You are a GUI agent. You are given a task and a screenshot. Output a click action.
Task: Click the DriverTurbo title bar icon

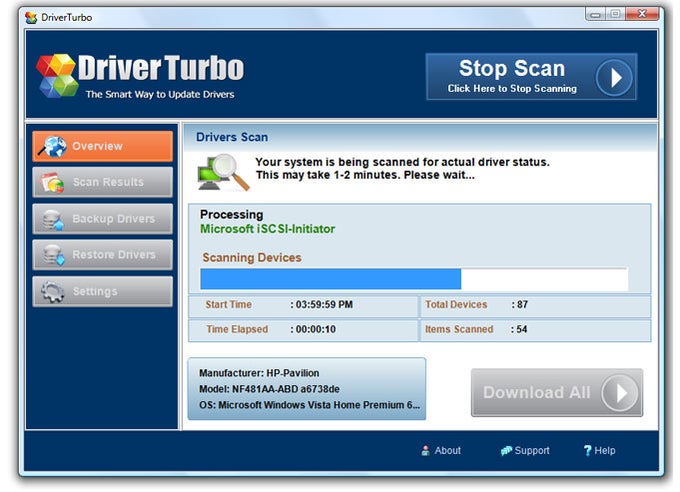point(31,18)
